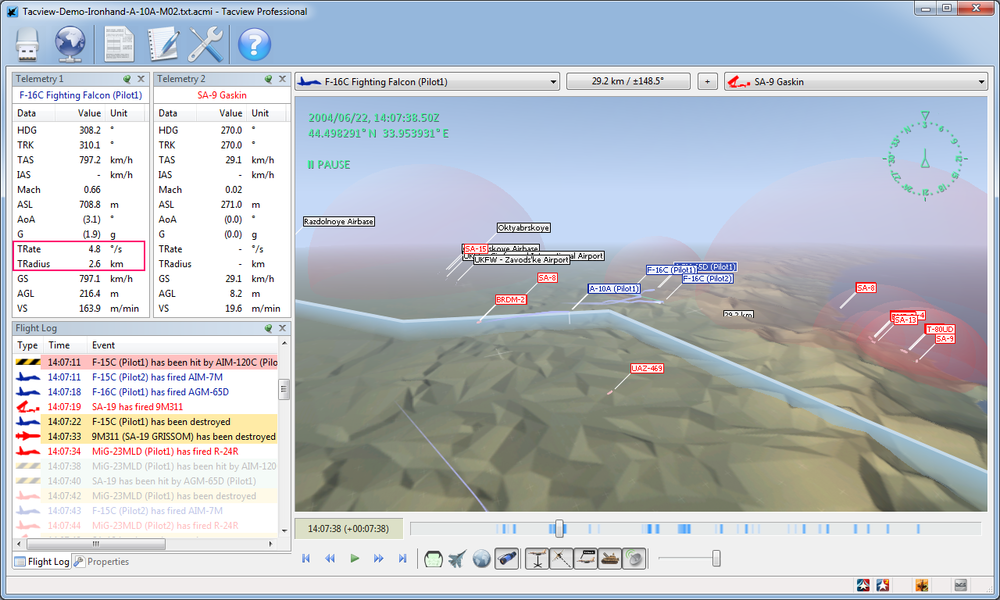The image size is (1000, 600).
Task: Click the plus button beside distance readout
Action: coord(707,82)
